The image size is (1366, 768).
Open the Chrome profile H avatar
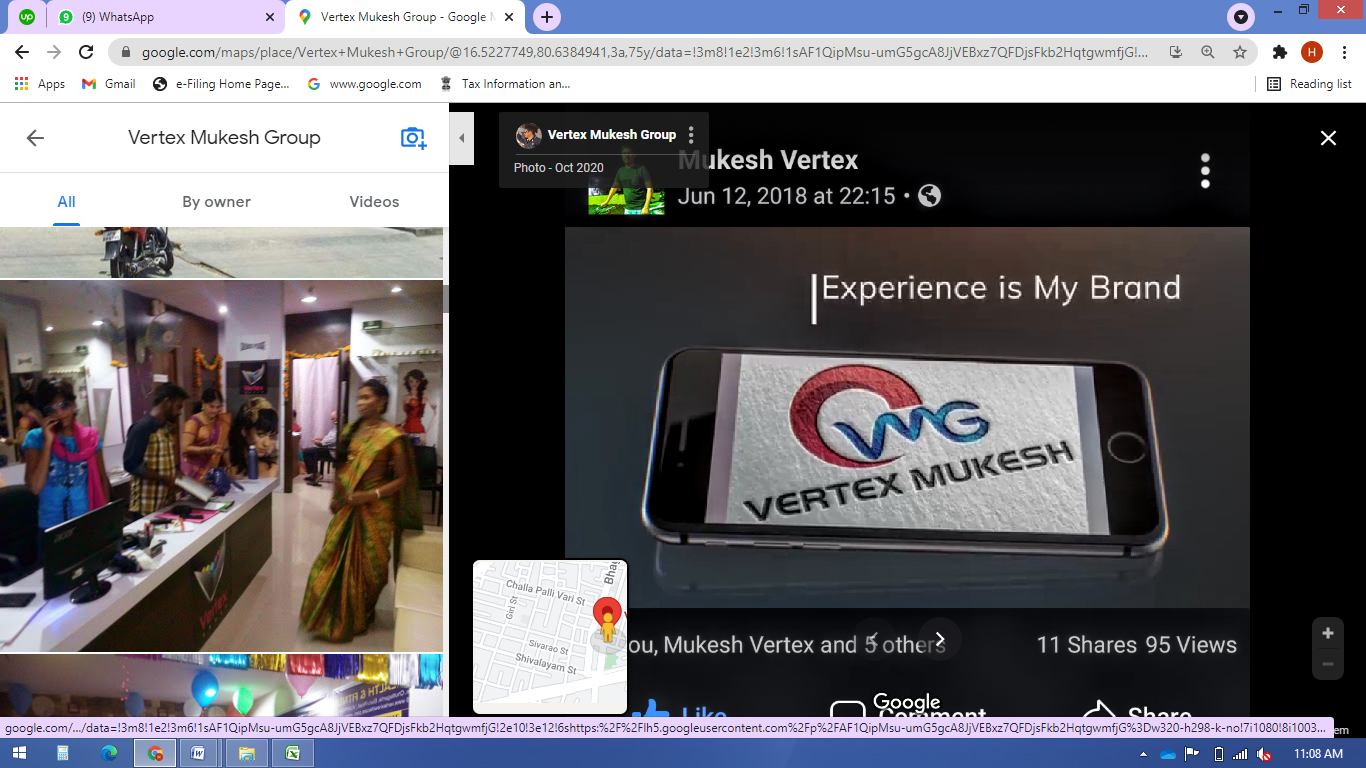[x=1311, y=52]
